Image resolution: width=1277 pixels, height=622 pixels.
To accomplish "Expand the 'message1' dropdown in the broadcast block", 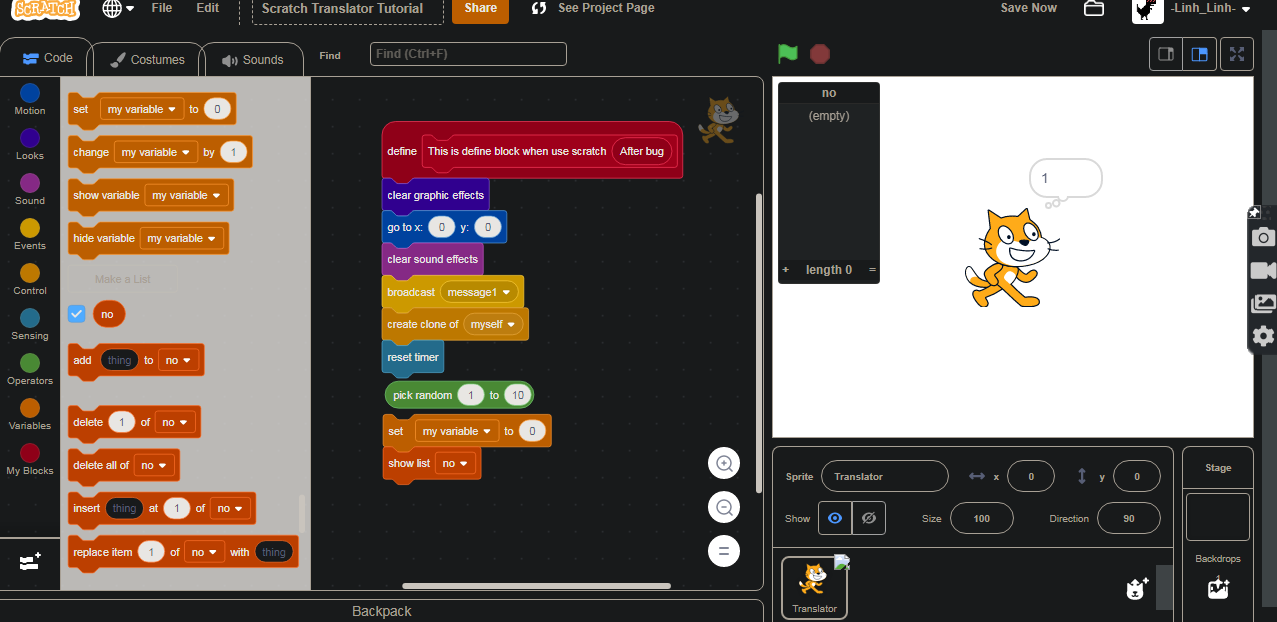I will coord(478,290).
